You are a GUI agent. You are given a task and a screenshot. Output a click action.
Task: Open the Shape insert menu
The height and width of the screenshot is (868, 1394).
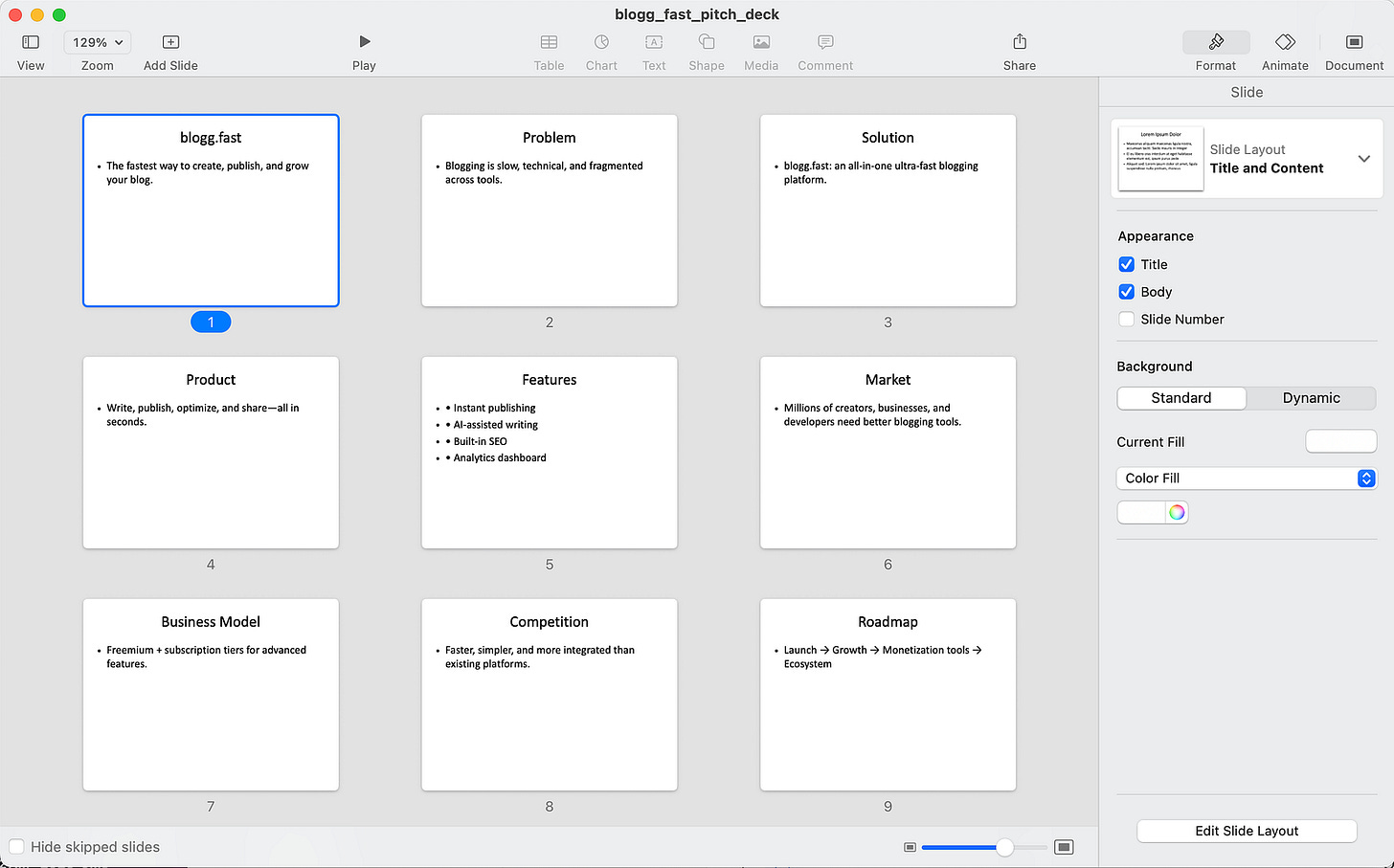(x=707, y=42)
